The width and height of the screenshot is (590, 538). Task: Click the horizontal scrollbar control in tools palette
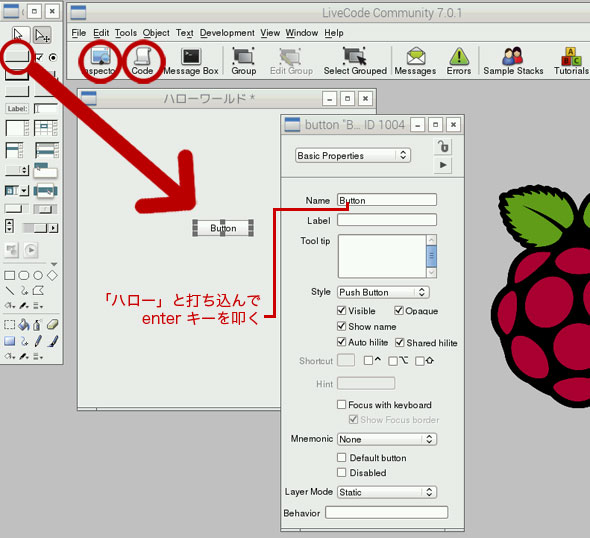(40, 228)
